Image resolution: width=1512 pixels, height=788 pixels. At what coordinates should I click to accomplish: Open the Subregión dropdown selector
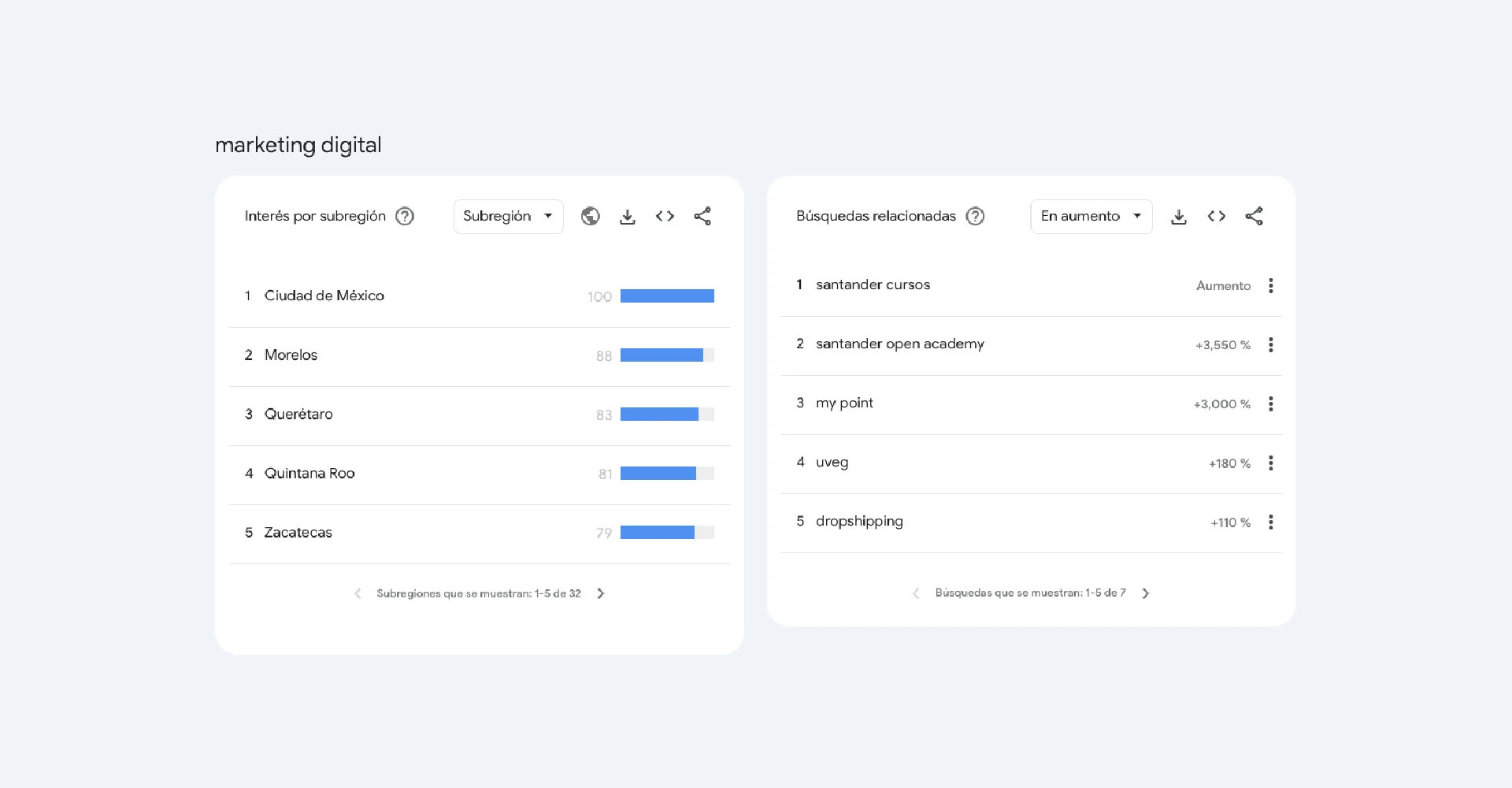click(x=508, y=216)
